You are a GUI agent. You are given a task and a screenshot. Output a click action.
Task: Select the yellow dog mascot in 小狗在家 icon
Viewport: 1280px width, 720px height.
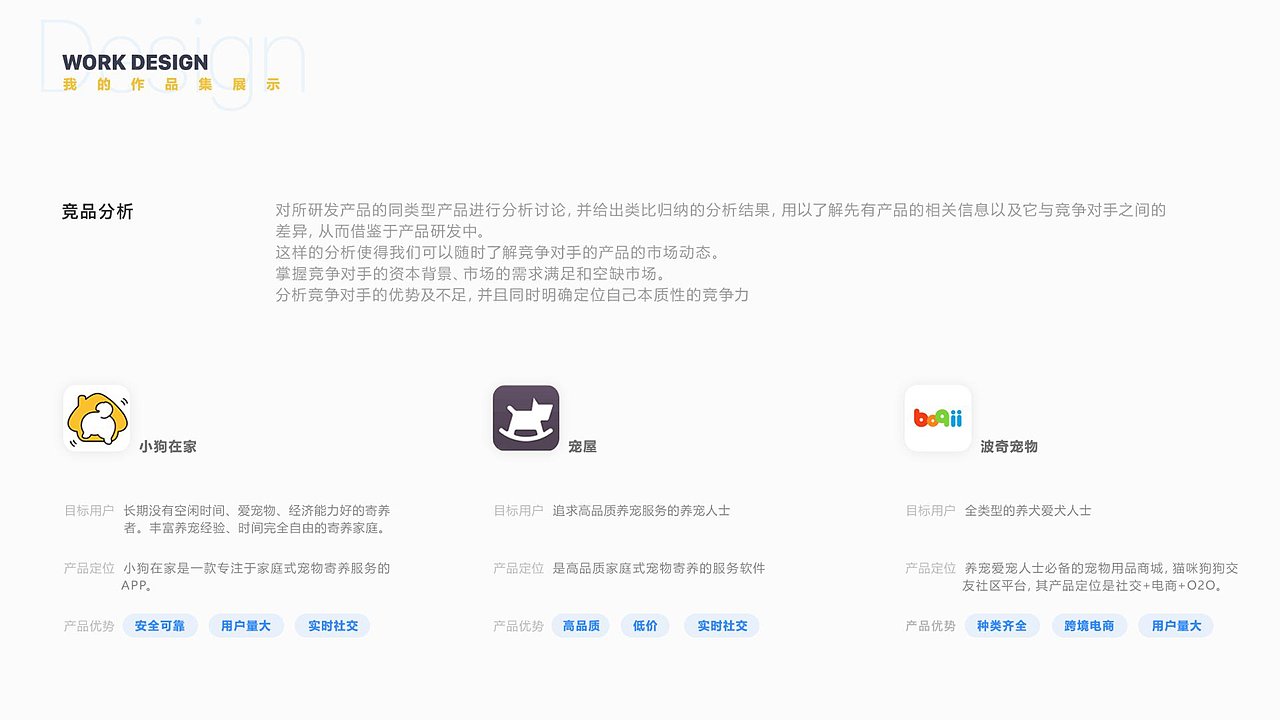[96, 418]
